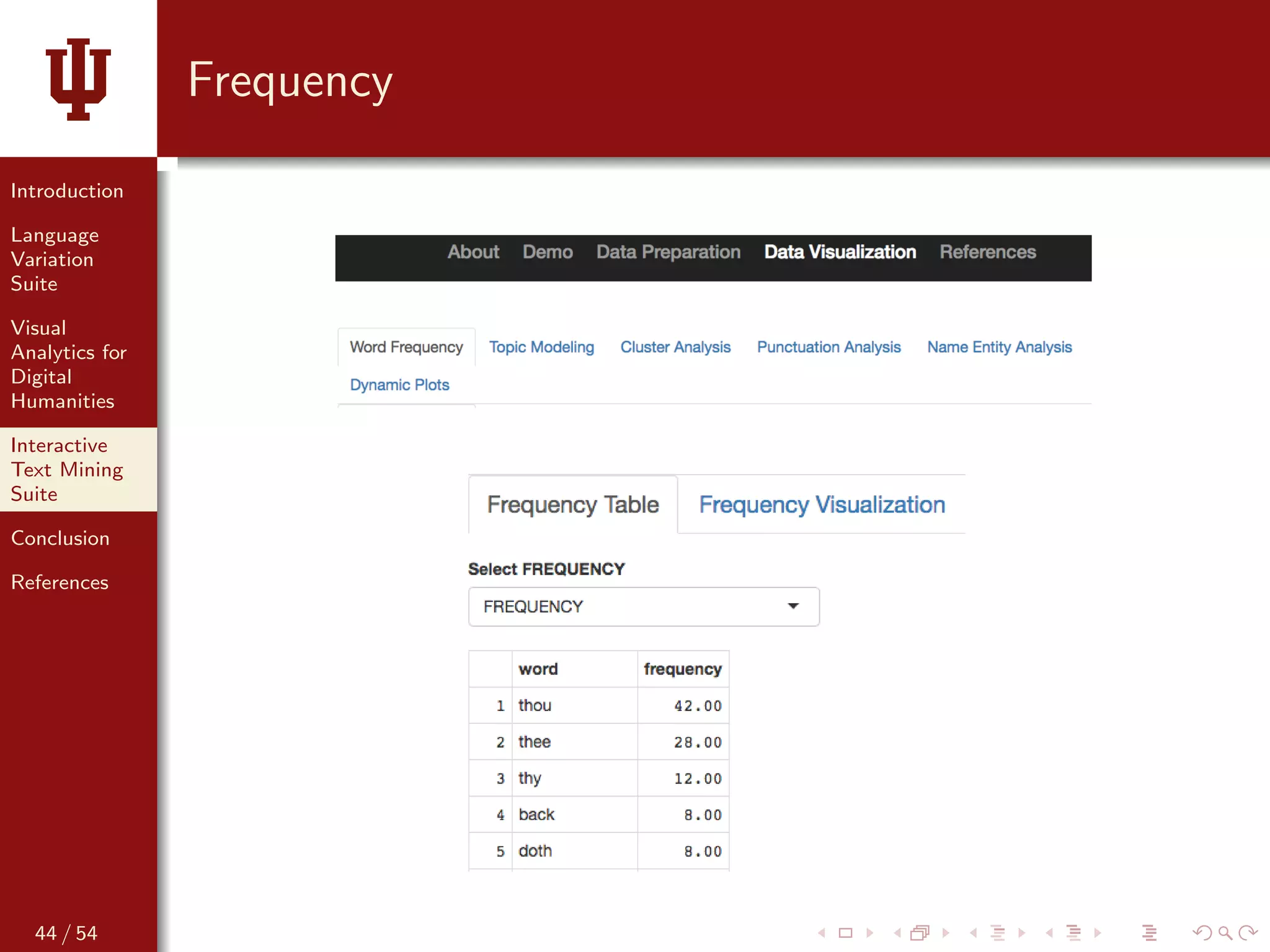1270x952 pixels.
Task: Switch to the Topic Modeling tab
Action: pos(541,347)
